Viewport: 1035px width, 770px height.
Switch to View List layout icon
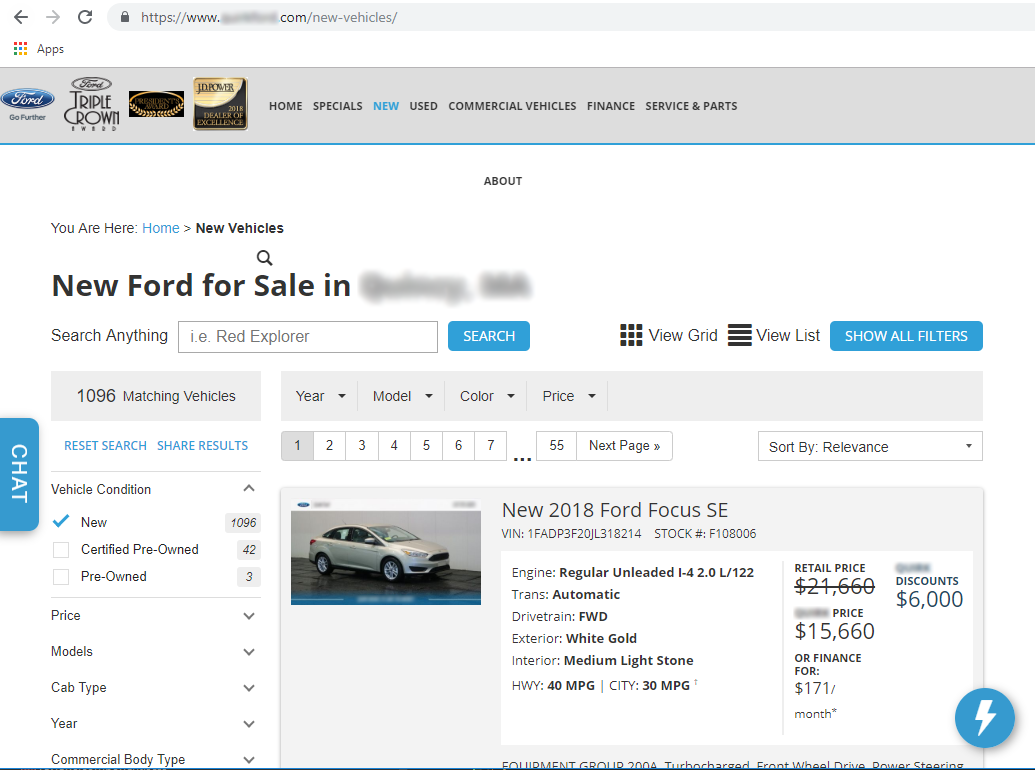[739, 336]
